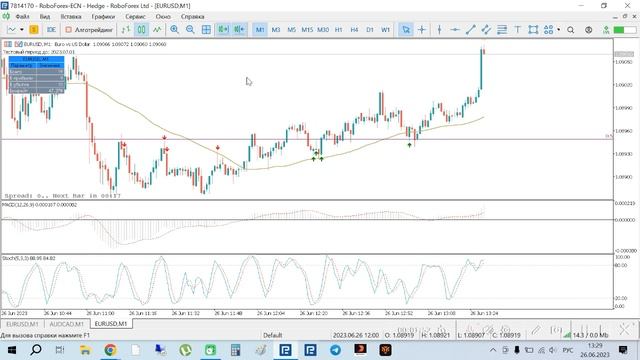Viewport: 640px width, 360px height.
Task: Zoom in on the chart
Action: (x=174, y=30)
